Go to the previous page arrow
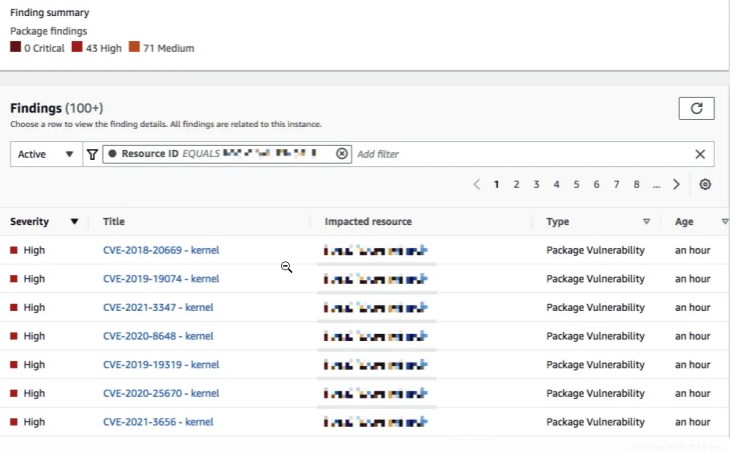The width and height of the screenshot is (740, 457). coord(477,184)
